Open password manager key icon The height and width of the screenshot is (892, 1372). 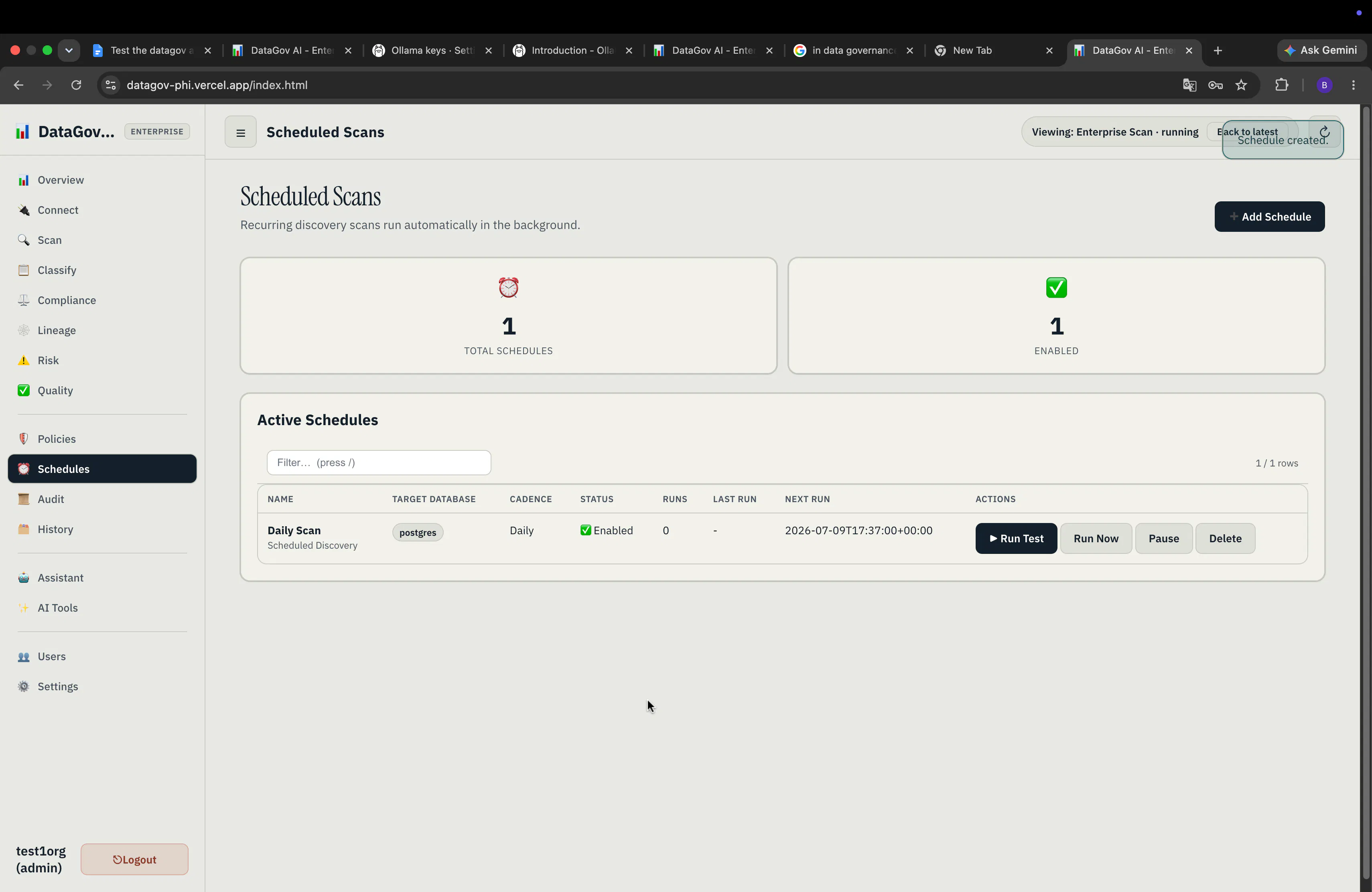pos(1215,85)
